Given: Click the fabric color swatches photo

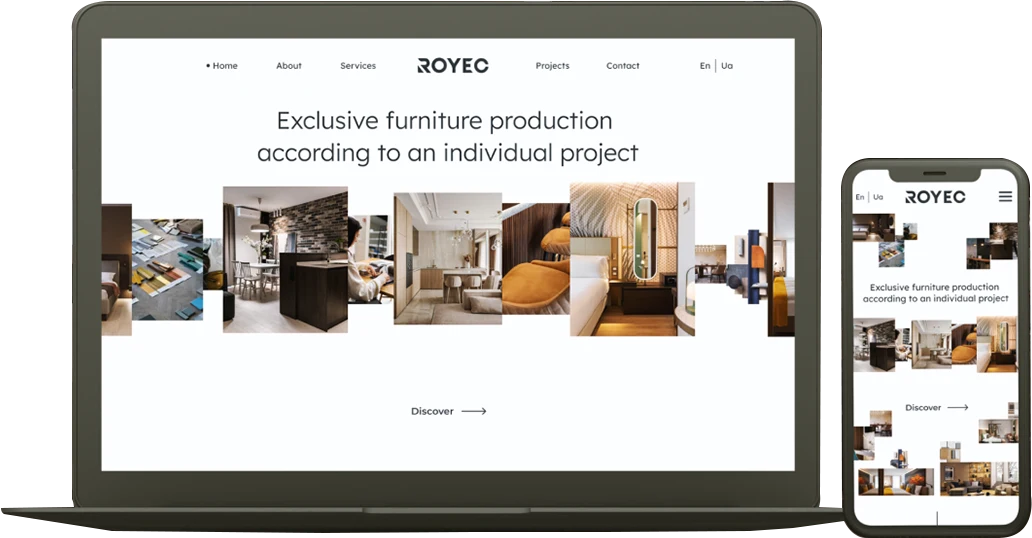Looking at the screenshot, I should pyautogui.click(x=167, y=270).
